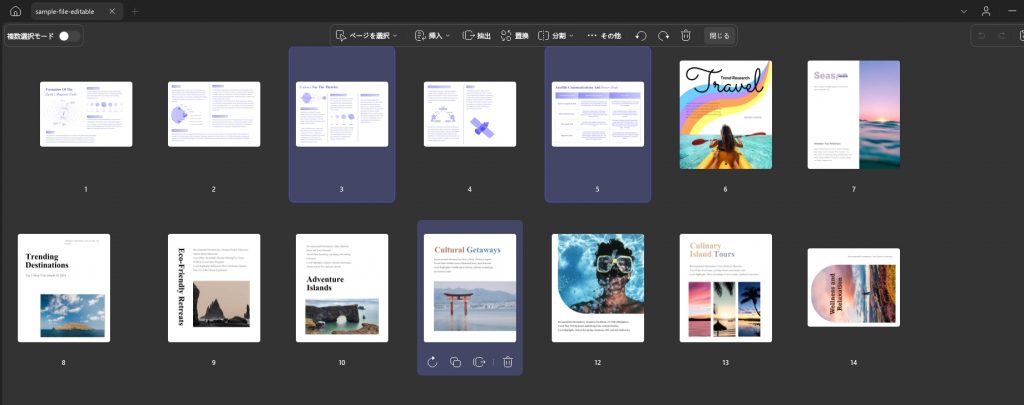Click the 置換 replace toolbar button
Screen dimensions: 1024x405
pos(515,35)
